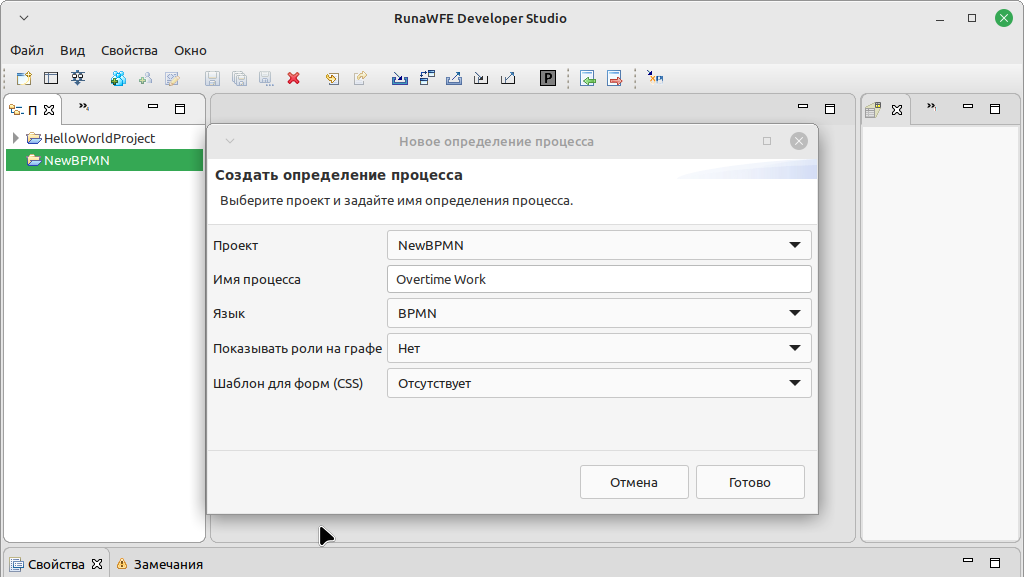Maximize the central editor area
This screenshot has width=1024, height=577.
[x=830, y=109]
